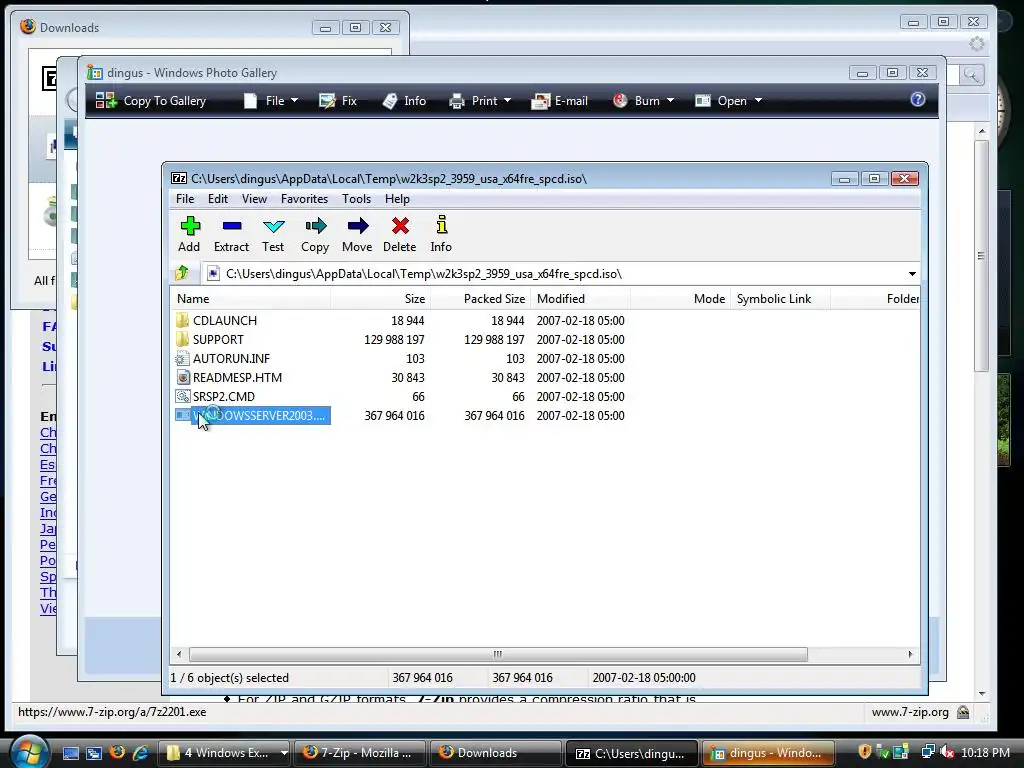Click the 367 964 016 size cell

[394, 415]
